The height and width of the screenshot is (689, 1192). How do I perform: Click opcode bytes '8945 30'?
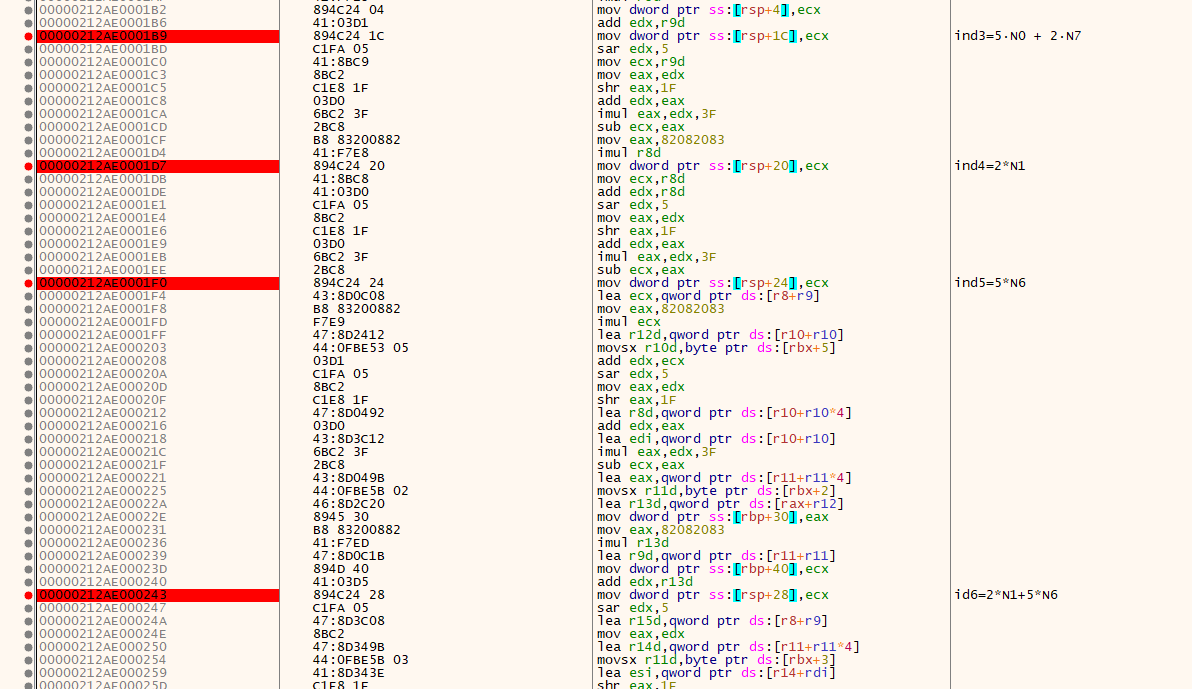(341, 517)
